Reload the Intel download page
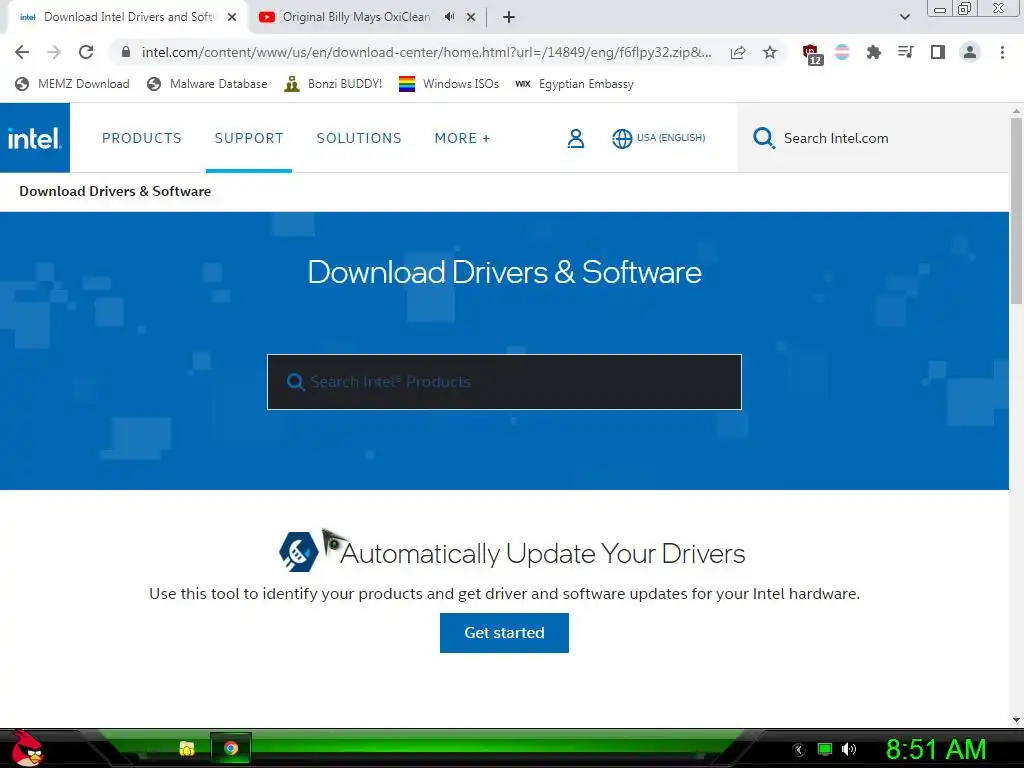Screen dimensions: 1024x768 86,52
